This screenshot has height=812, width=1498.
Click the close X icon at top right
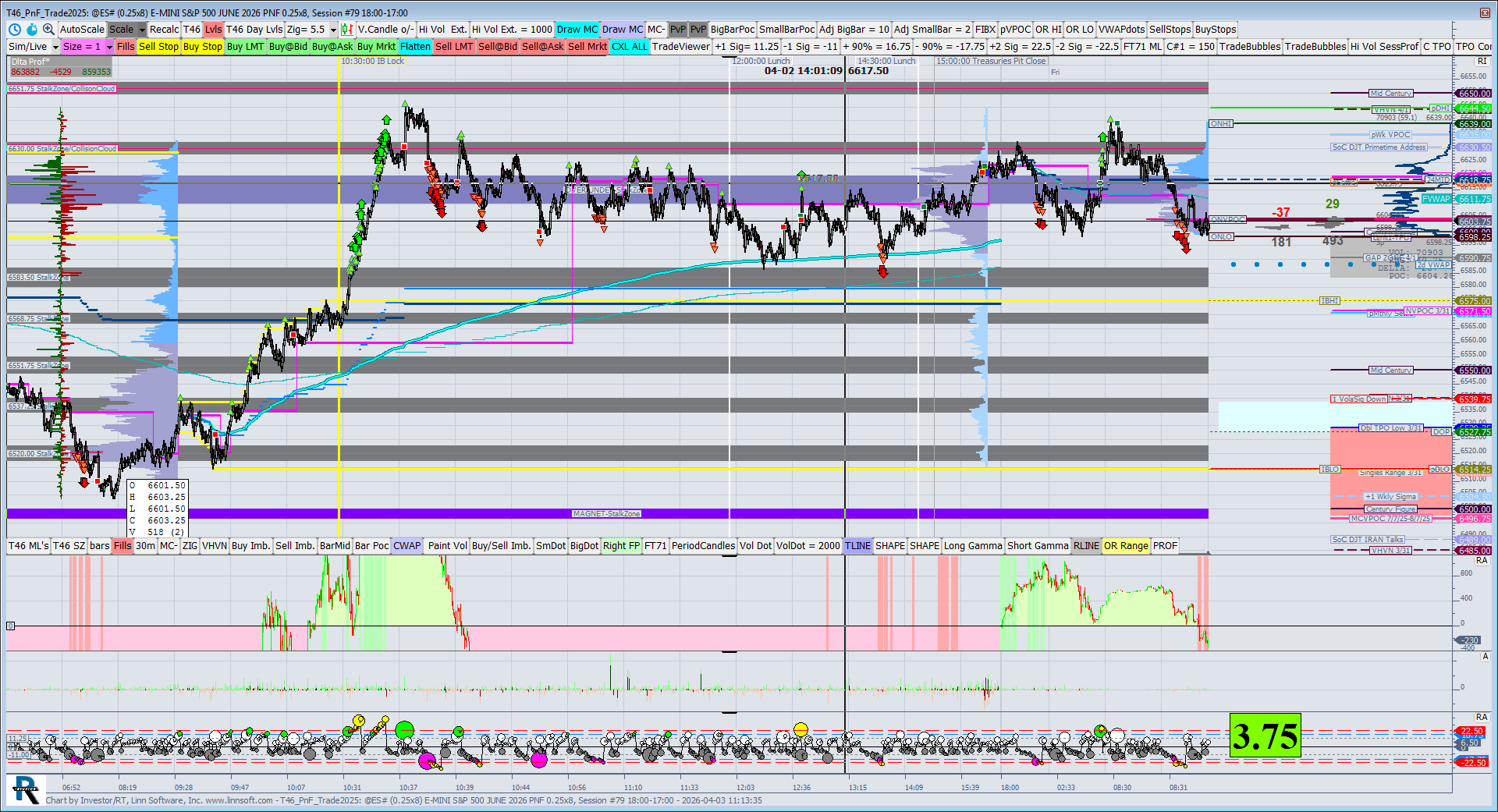(1485, 12)
